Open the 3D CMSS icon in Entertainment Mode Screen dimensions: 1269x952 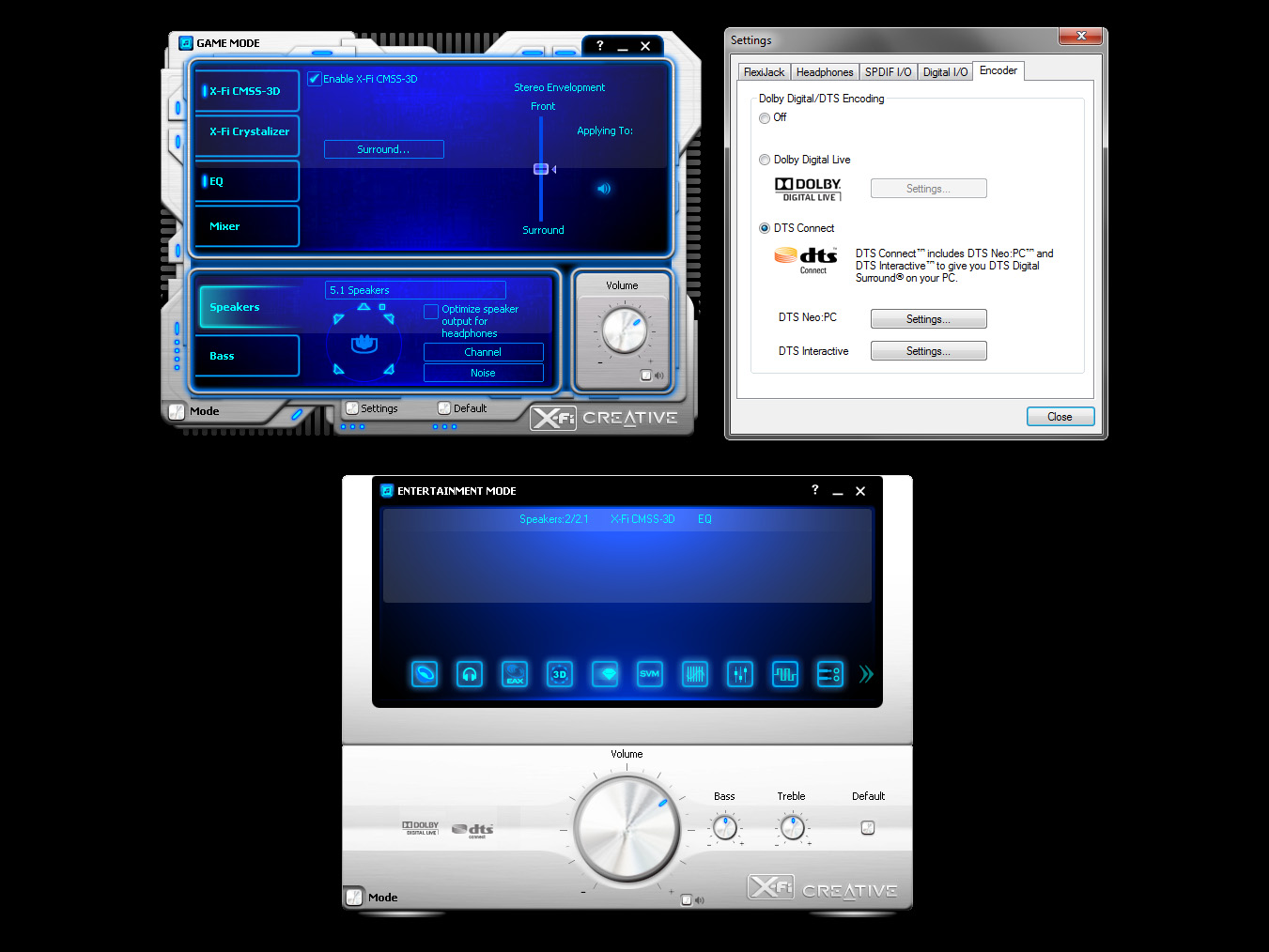pos(560,674)
